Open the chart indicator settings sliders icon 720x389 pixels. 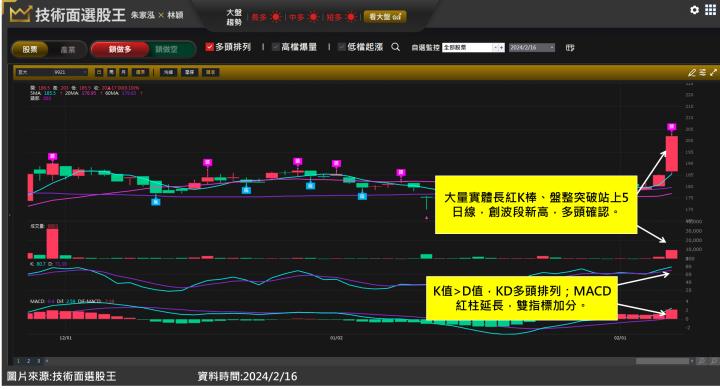tap(703, 73)
